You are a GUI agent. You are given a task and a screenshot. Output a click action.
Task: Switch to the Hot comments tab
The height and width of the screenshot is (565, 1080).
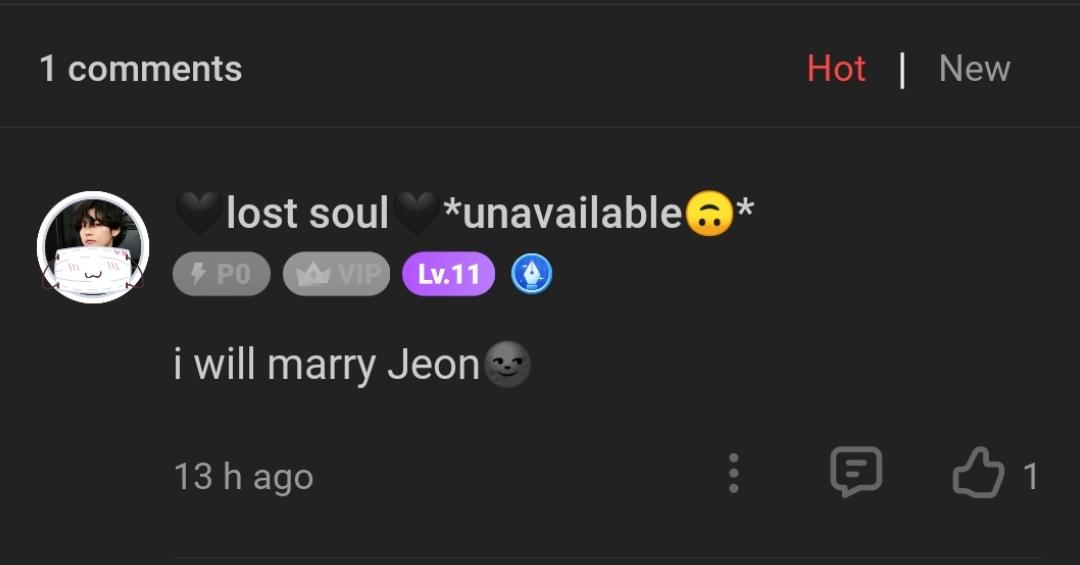(x=836, y=69)
